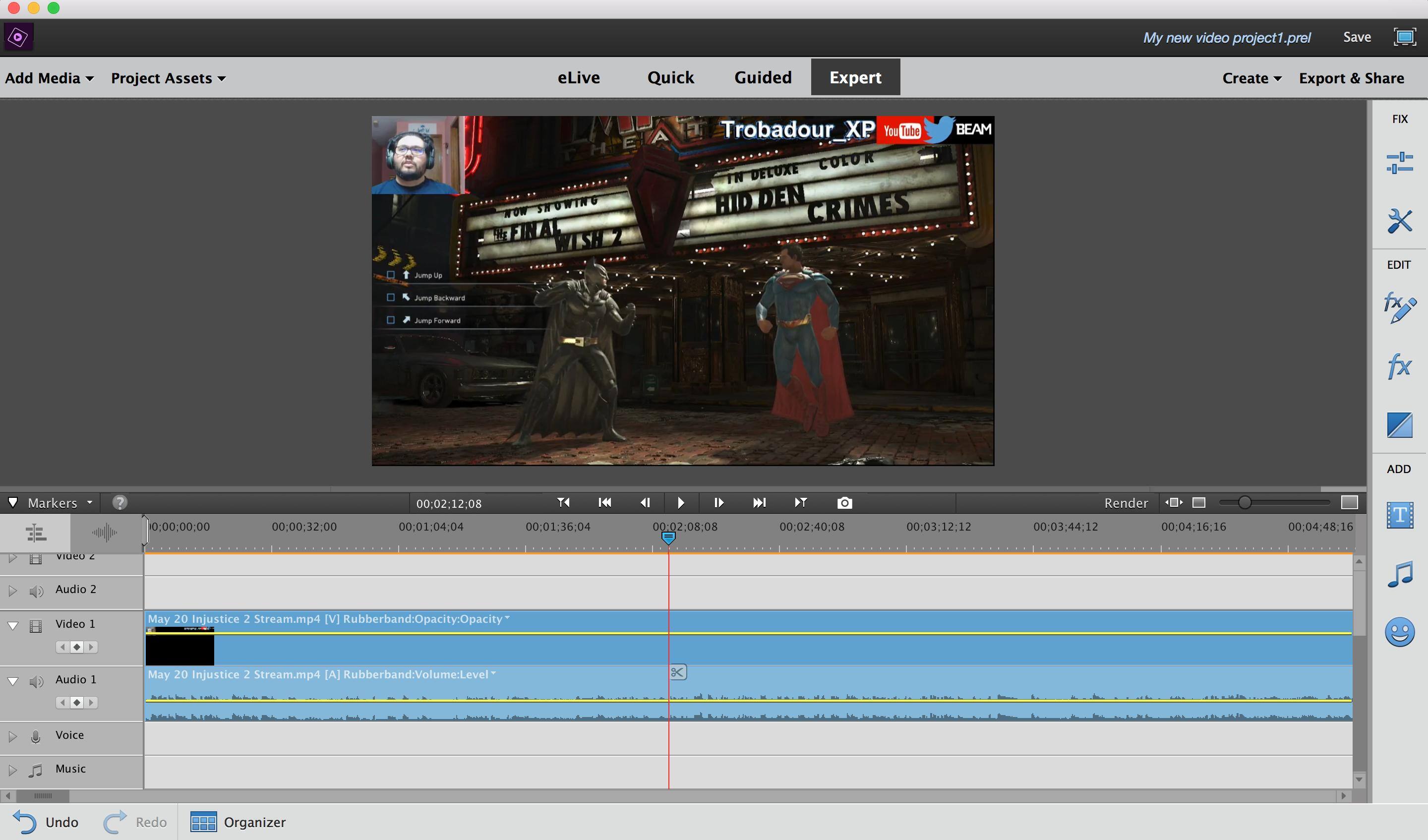Click the scissors split clip icon

(x=678, y=672)
